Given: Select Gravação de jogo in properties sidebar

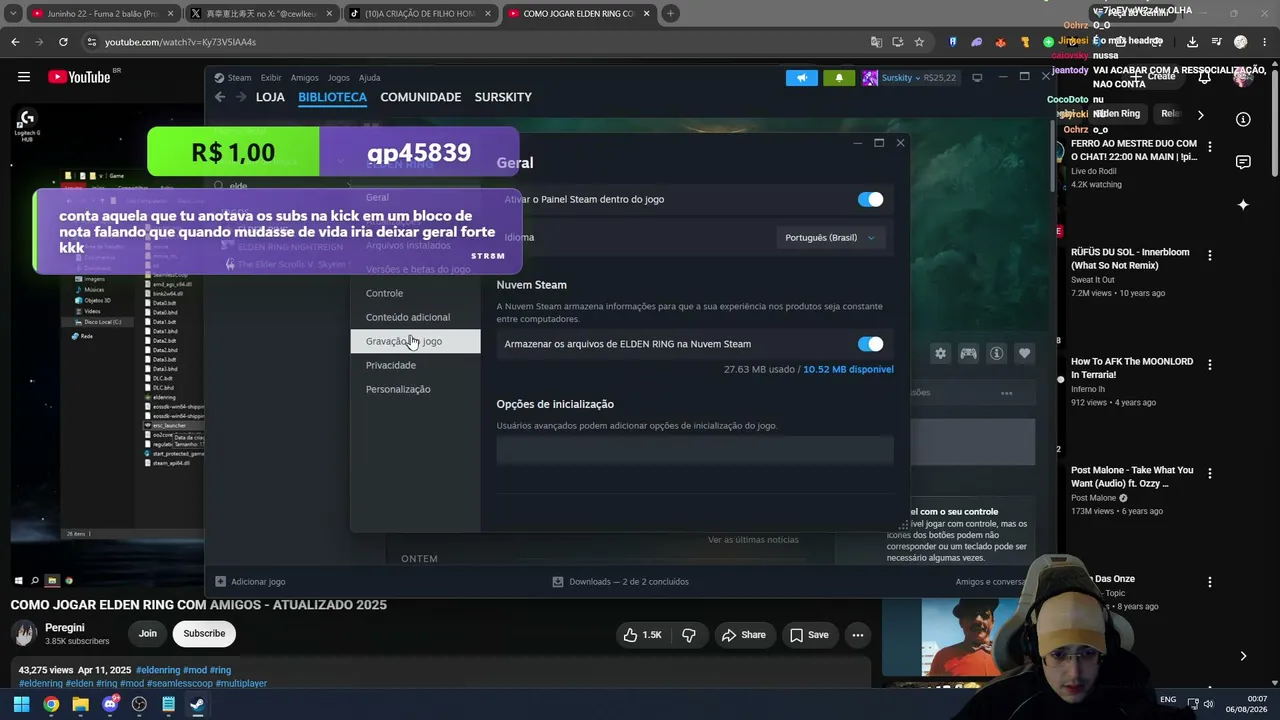Looking at the screenshot, I should (x=415, y=341).
